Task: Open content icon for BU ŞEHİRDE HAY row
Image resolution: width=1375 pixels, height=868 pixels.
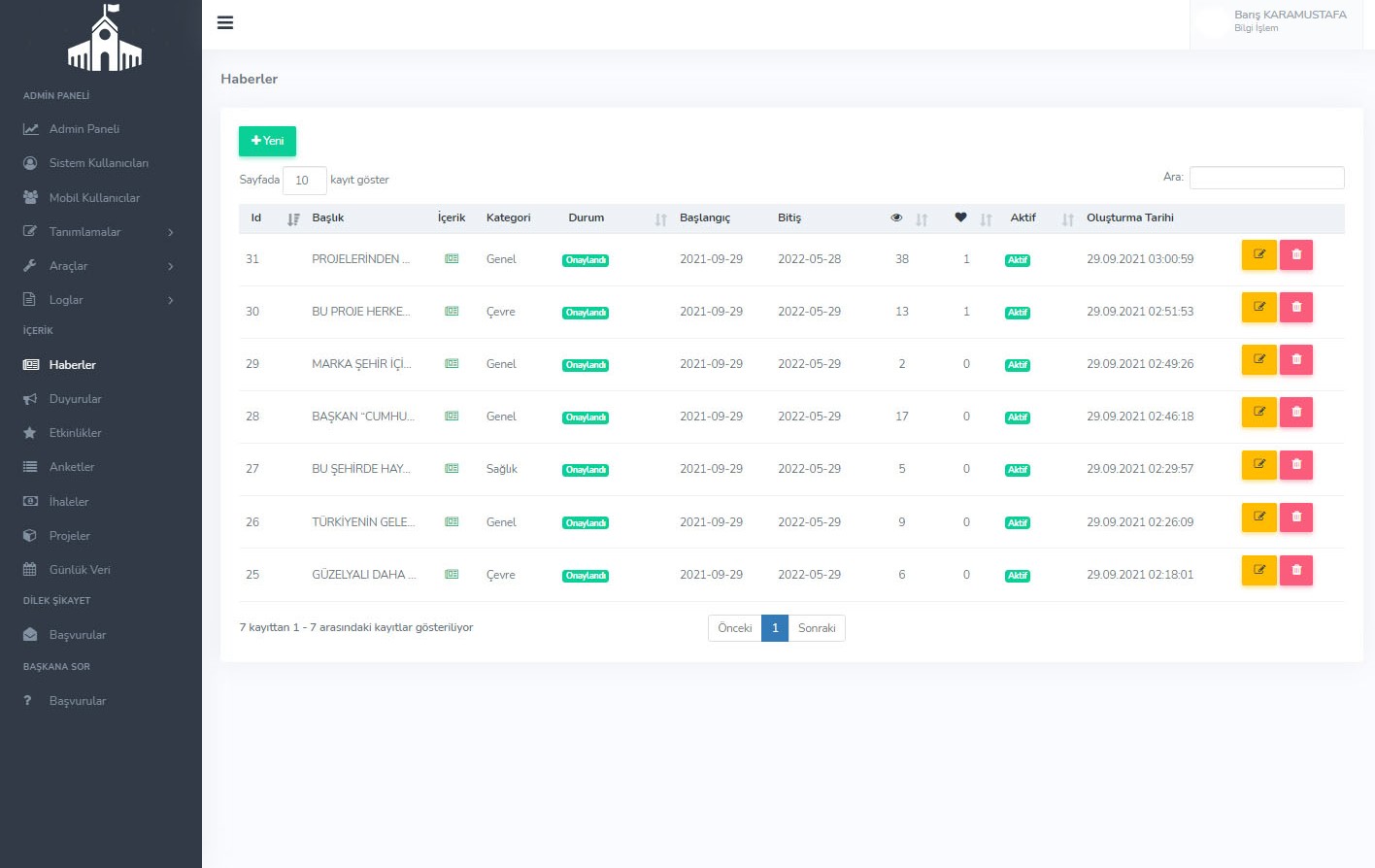Action: pos(452,469)
